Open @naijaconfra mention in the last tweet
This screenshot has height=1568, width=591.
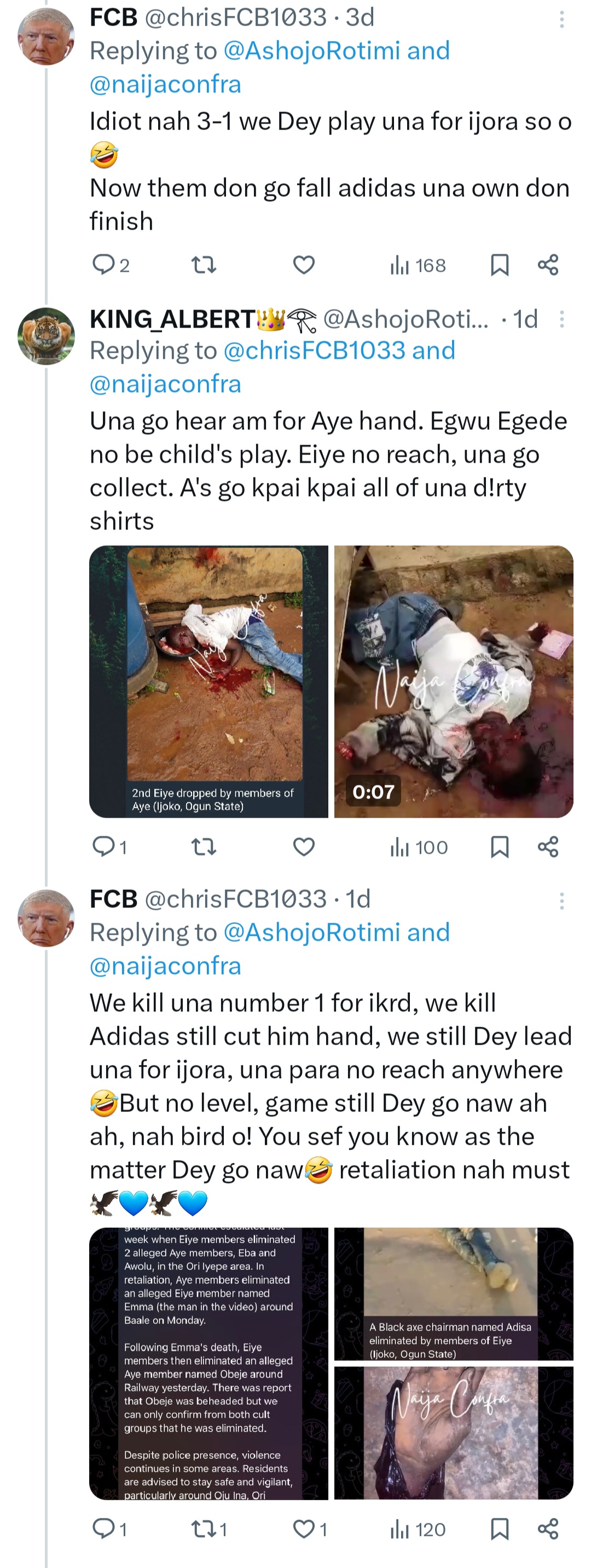(165, 966)
